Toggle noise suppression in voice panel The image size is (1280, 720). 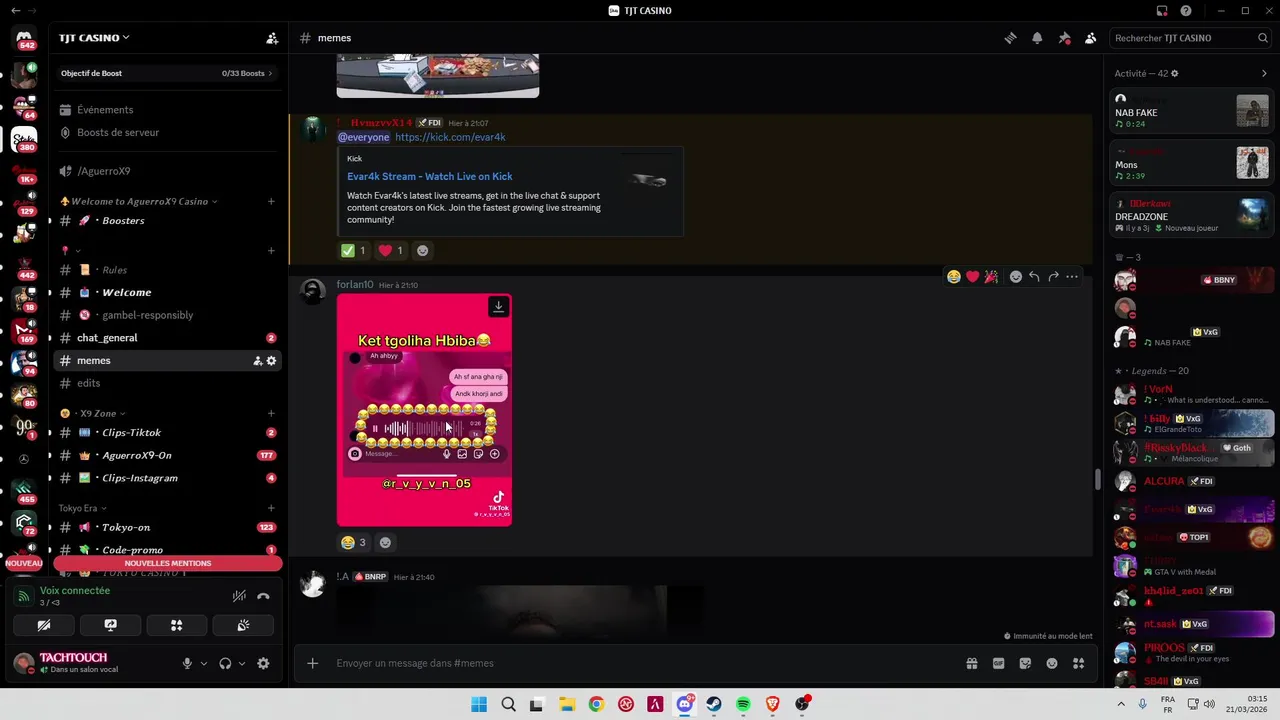point(239,596)
